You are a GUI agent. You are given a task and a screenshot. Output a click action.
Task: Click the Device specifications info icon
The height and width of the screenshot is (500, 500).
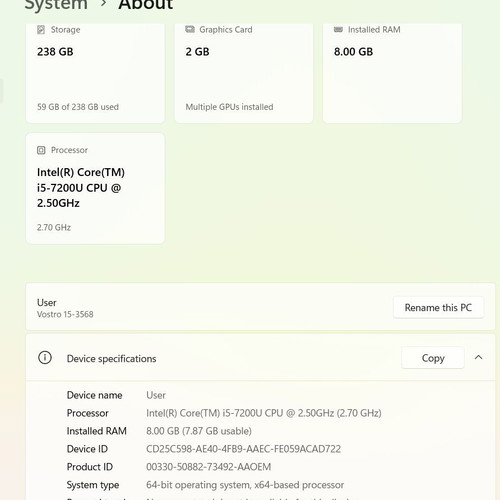[x=45, y=358]
